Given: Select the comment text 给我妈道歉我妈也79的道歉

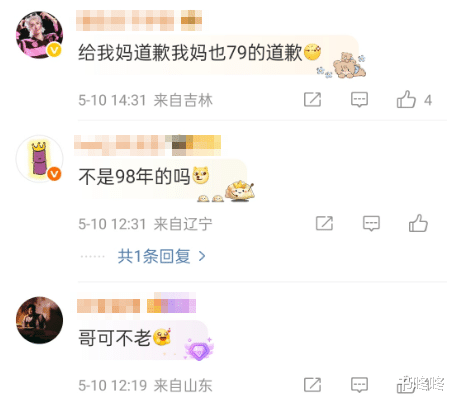Looking at the screenshot, I should pyautogui.click(x=190, y=53).
